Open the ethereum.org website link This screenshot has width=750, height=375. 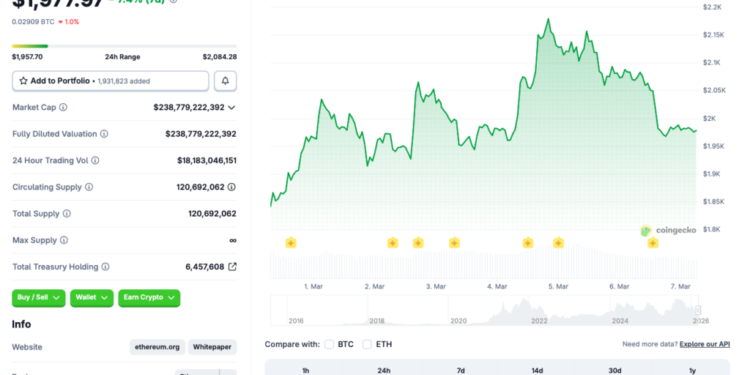click(157, 347)
